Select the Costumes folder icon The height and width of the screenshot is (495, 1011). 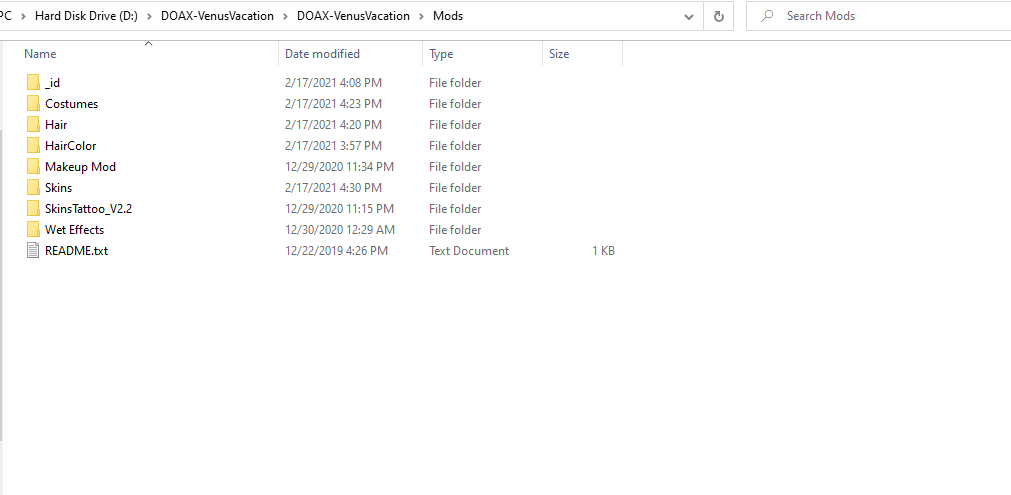tap(34, 104)
